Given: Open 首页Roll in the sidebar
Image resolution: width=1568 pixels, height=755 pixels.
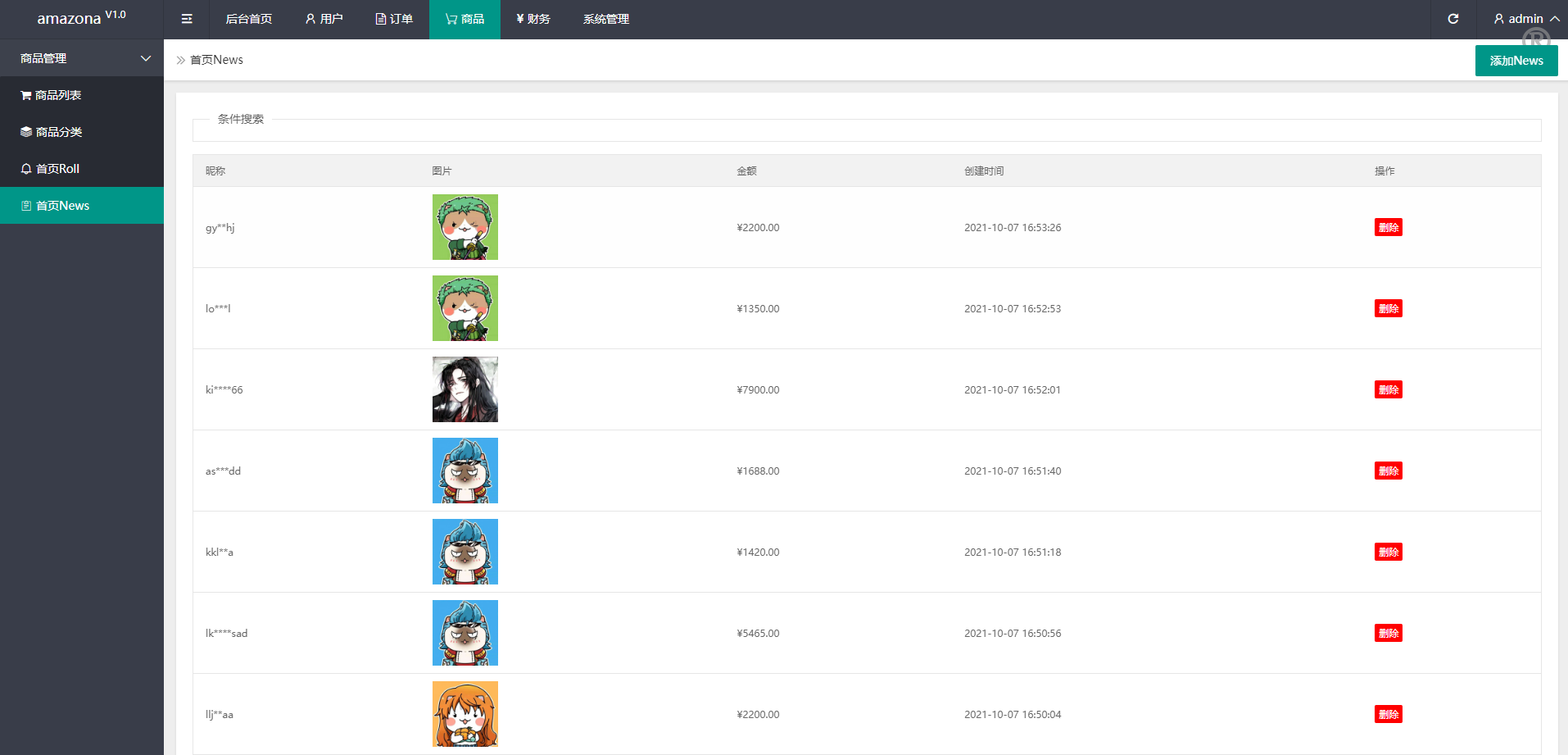Looking at the screenshot, I should point(57,169).
